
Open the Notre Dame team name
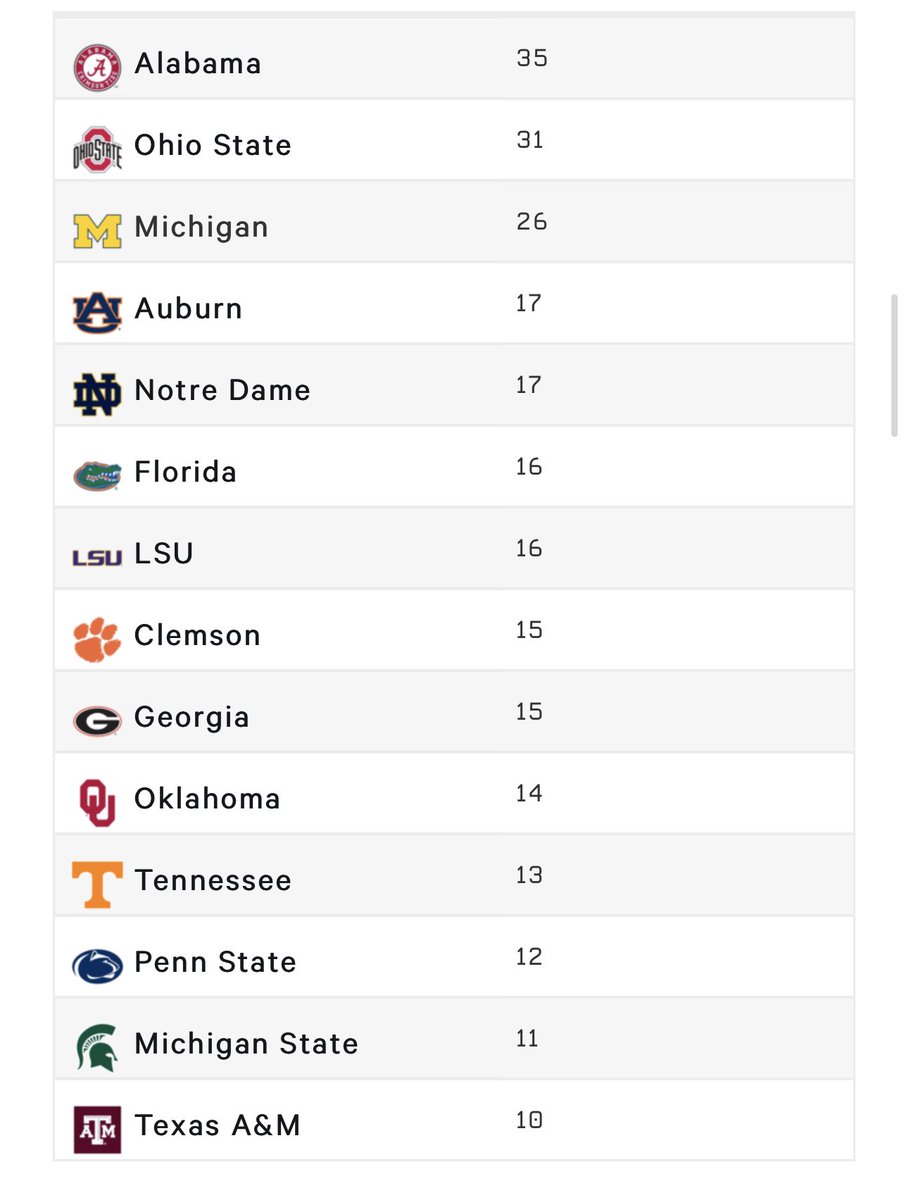pyautogui.click(x=222, y=390)
